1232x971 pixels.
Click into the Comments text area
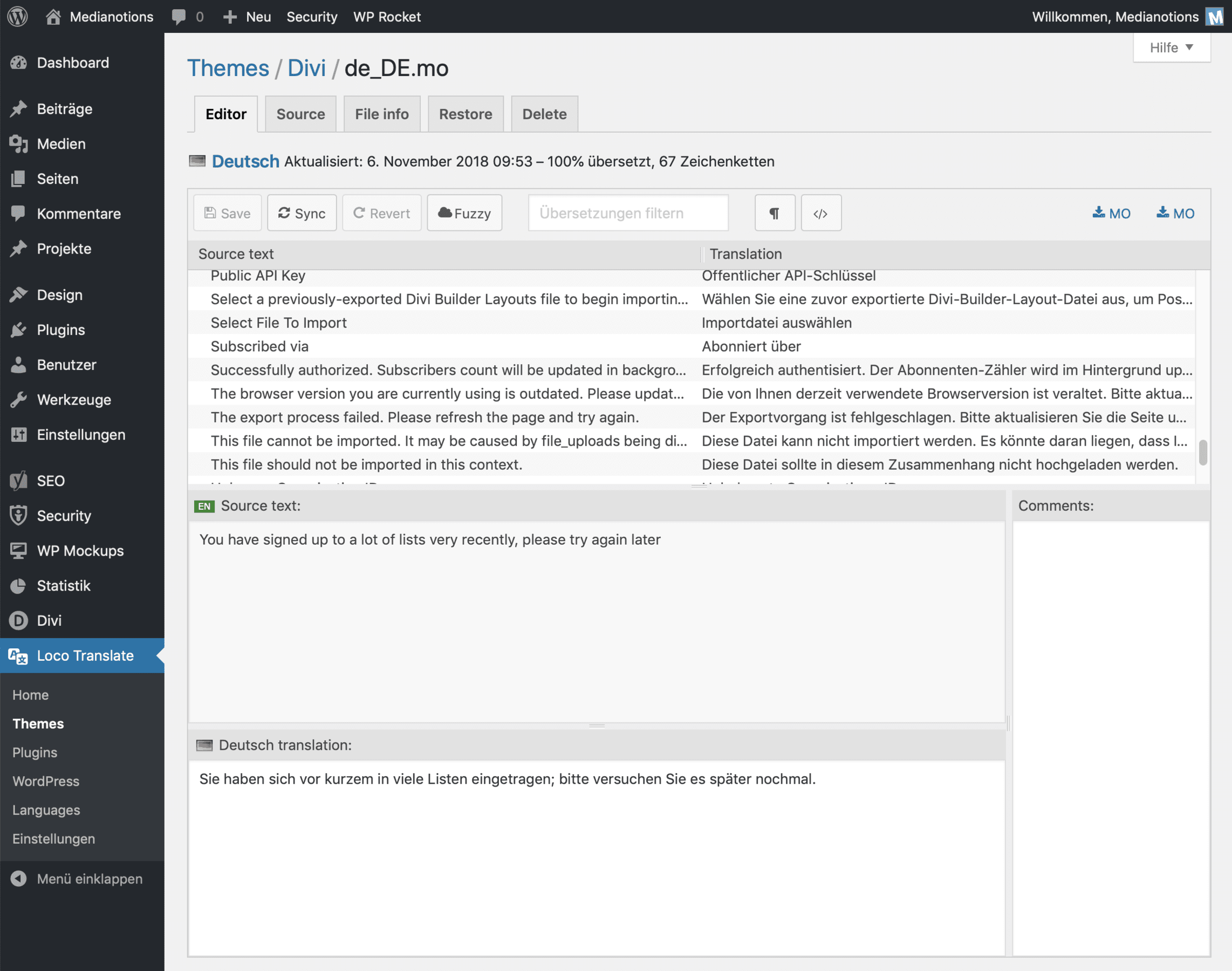[x=1111, y=738]
